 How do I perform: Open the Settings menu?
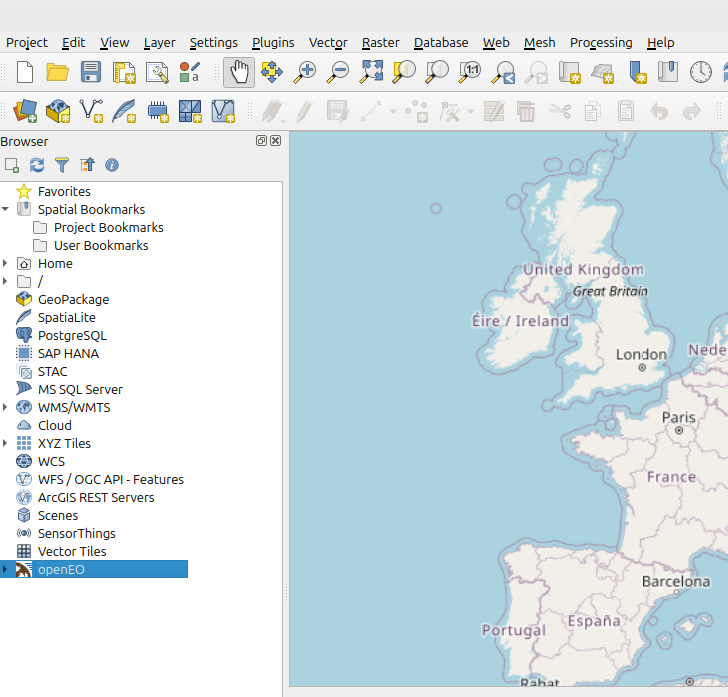214,43
